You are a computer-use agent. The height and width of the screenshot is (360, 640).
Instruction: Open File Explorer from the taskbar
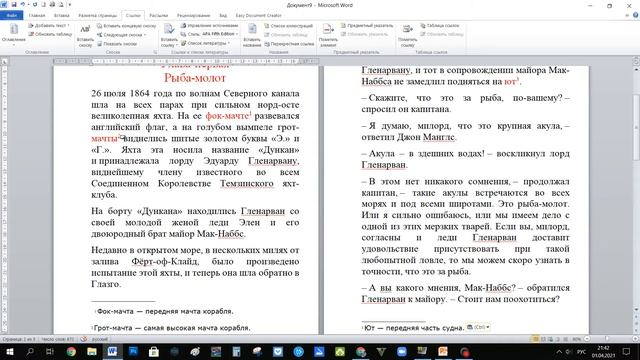click(92, 351)
